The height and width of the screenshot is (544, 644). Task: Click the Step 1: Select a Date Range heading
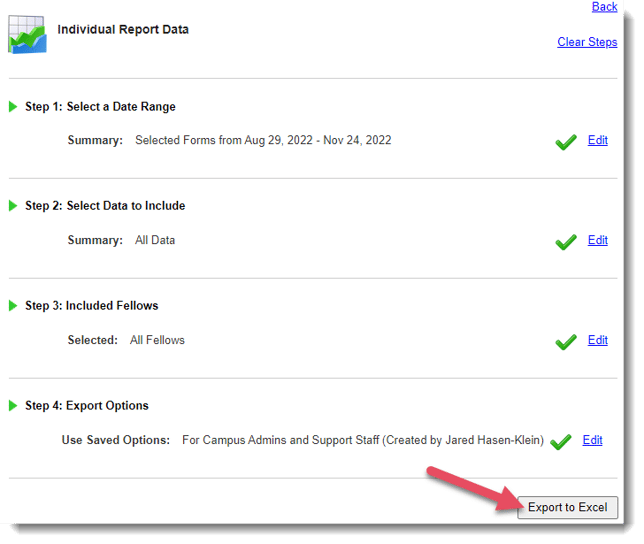(x=100, y=106)
